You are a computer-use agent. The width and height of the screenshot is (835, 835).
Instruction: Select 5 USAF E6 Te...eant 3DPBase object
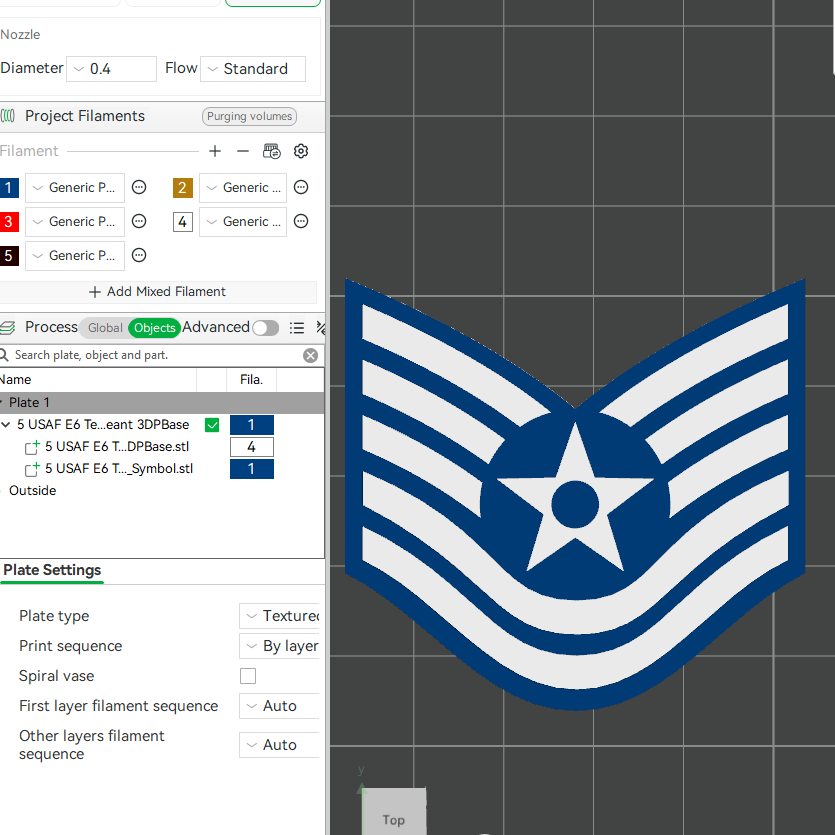pyautogui.click(x=103, y=424)
